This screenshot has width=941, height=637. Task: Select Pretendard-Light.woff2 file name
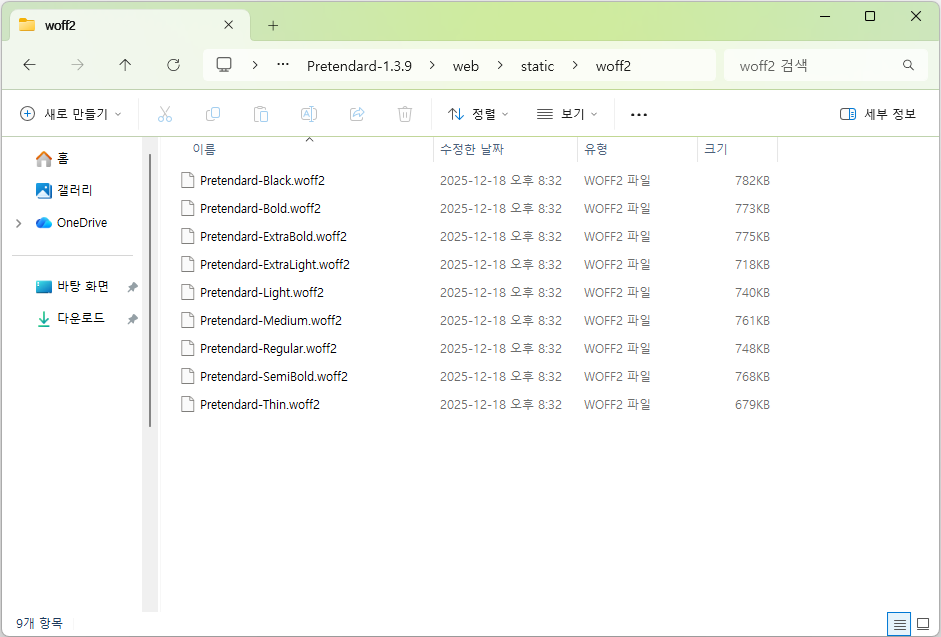pos(262,292)
